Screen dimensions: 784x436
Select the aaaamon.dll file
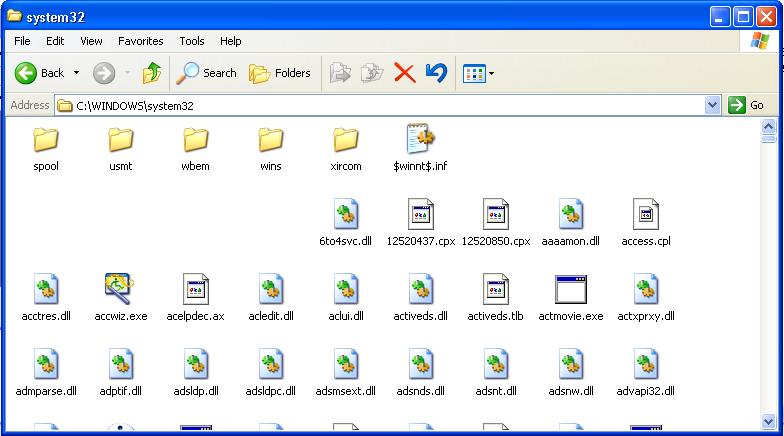570,223
